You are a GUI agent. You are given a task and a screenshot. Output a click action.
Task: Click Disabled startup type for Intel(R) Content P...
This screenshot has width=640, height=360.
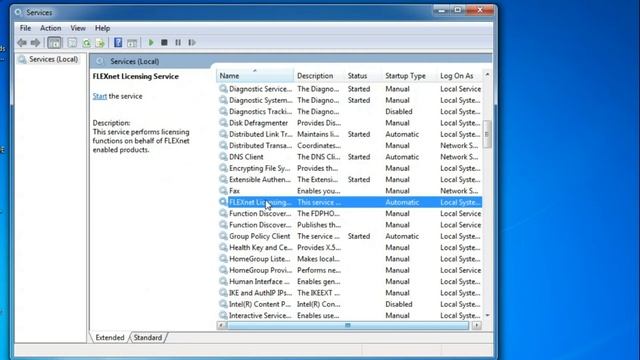(399, 304)
